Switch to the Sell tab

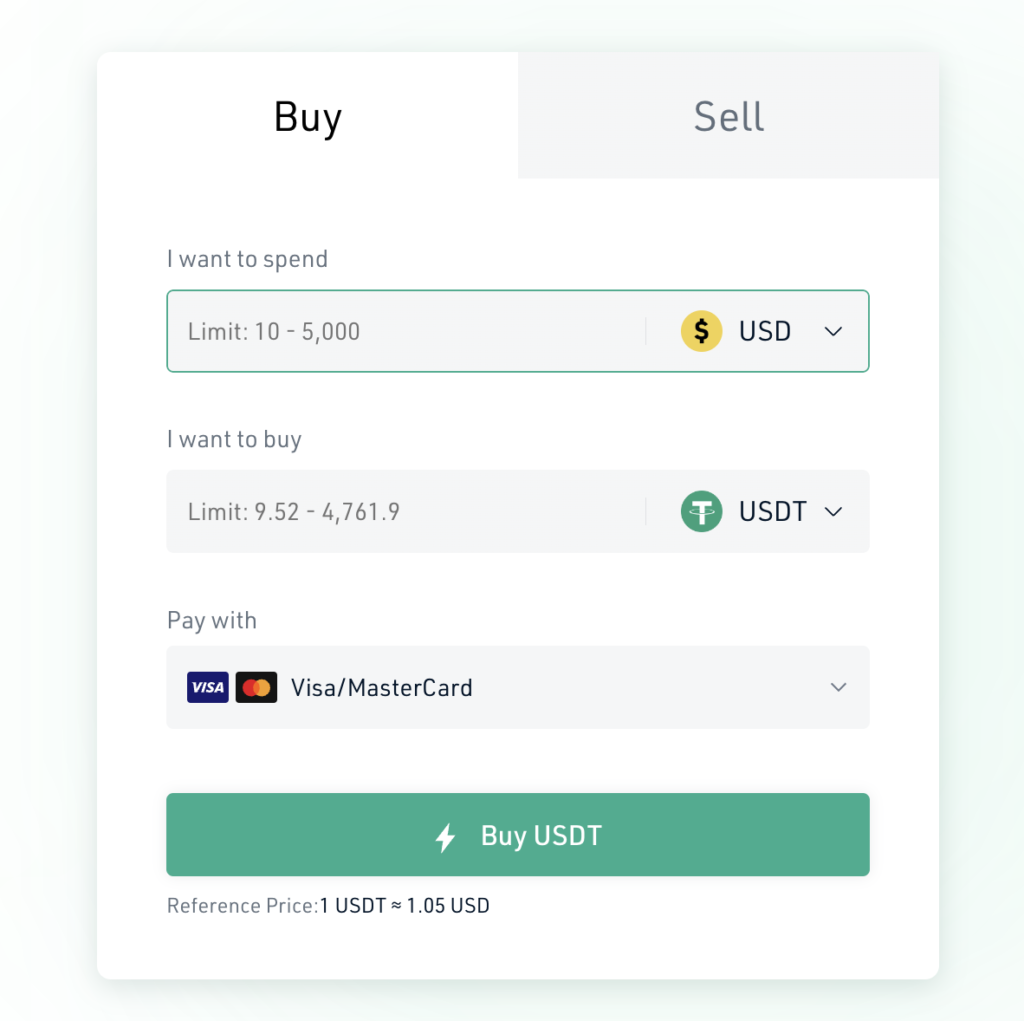pos(728,116)
